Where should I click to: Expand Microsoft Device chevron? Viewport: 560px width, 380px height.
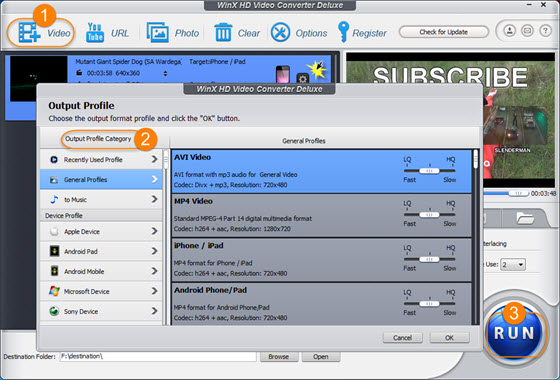154,291
